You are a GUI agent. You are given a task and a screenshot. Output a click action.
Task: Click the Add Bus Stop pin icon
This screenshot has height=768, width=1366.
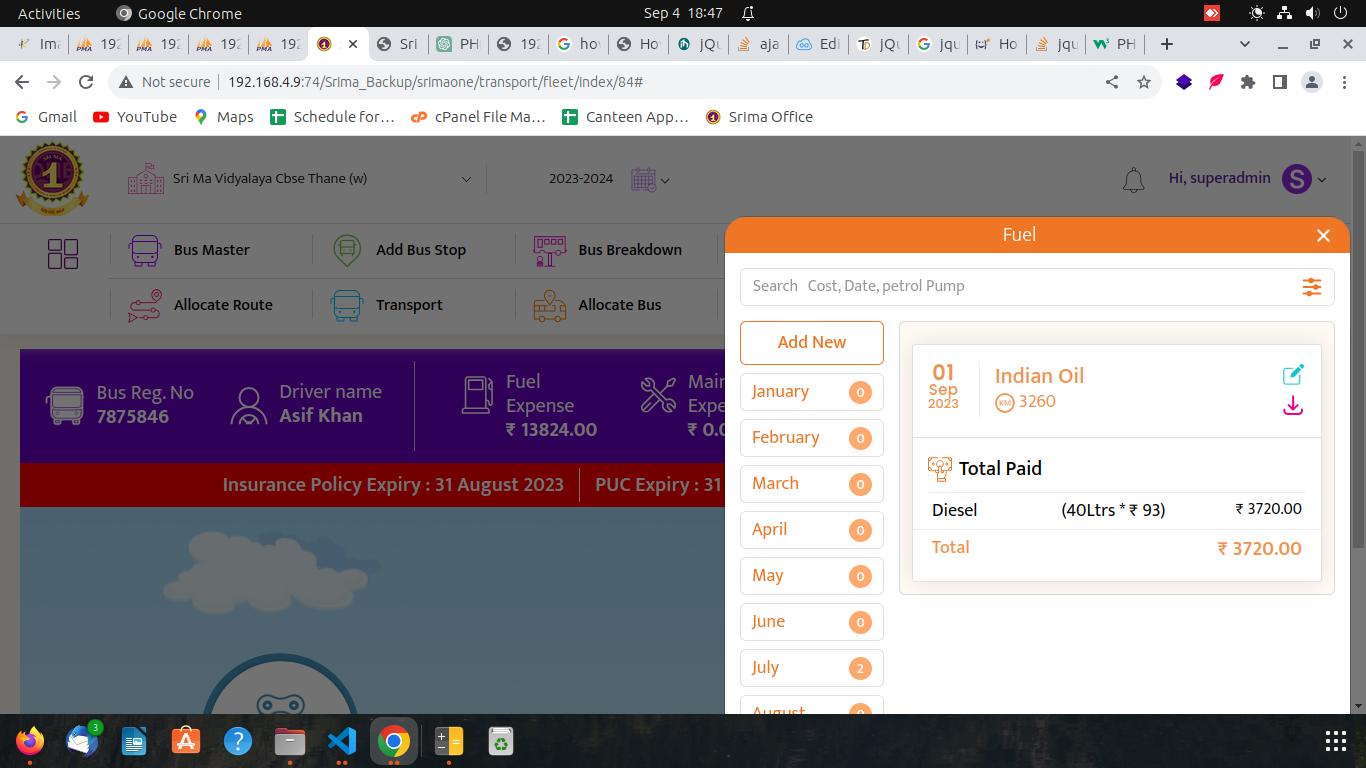tap(347, 250)
